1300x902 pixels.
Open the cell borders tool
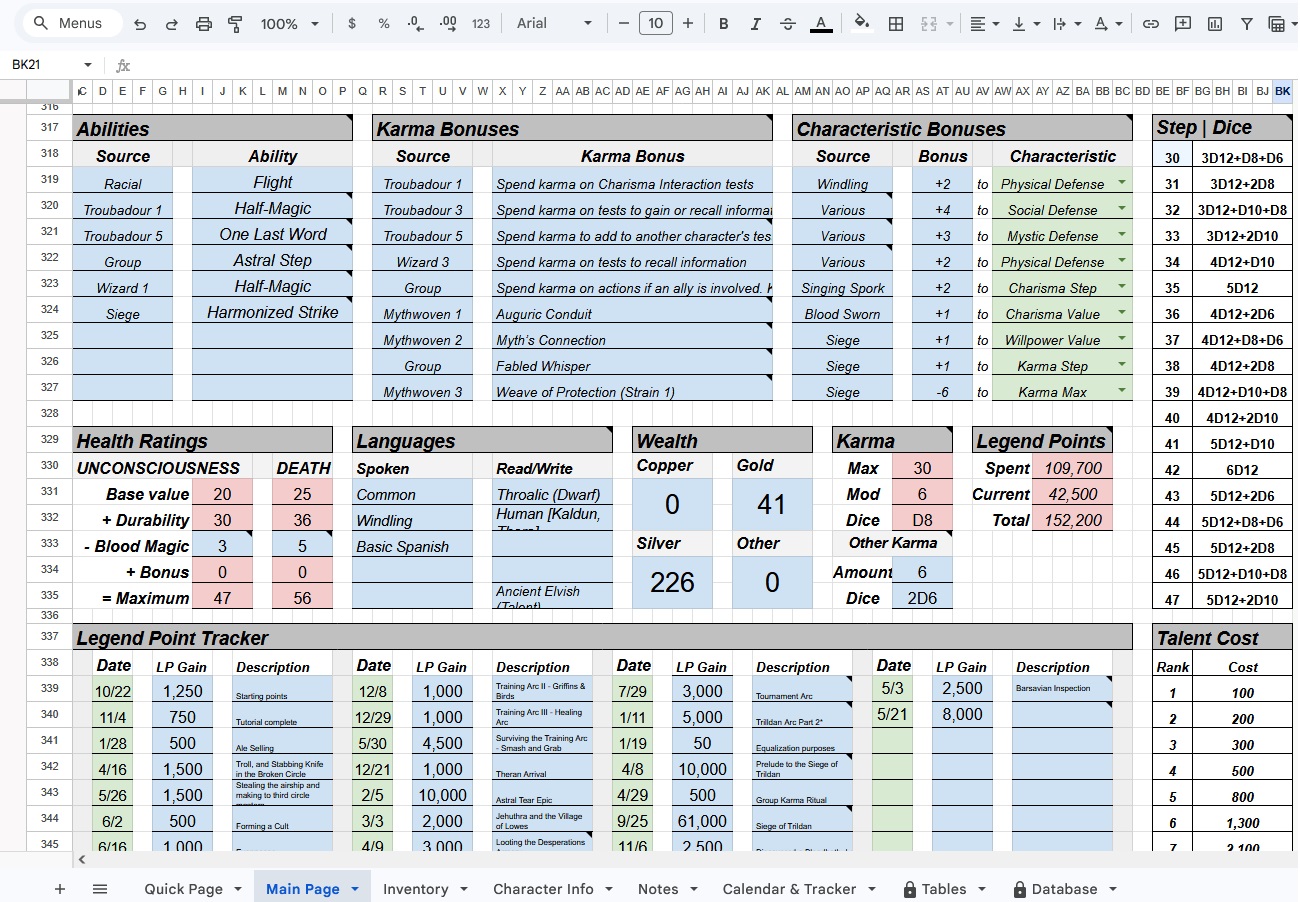pos(896,23)
